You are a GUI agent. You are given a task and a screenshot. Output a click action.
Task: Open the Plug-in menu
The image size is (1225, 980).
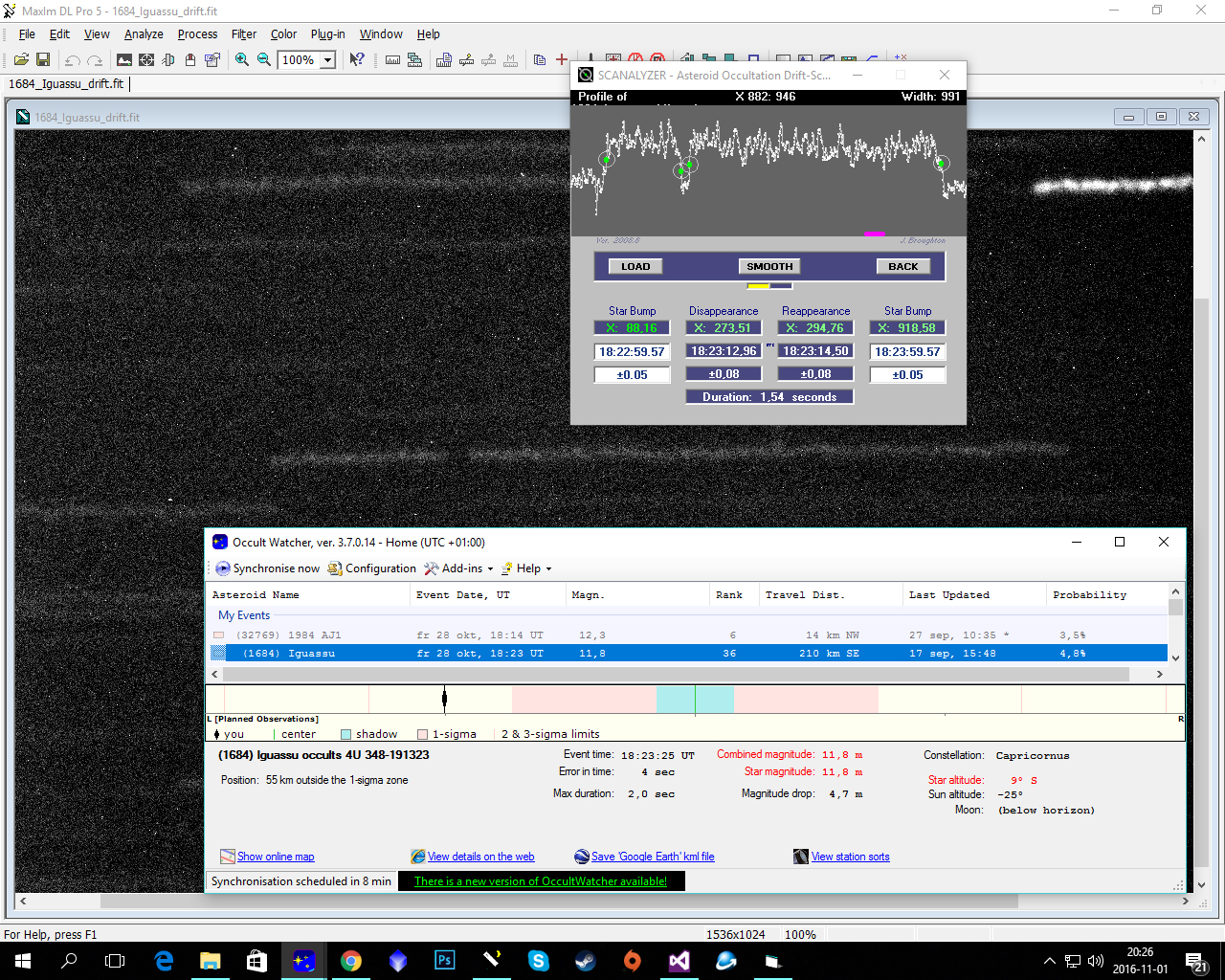pyautogui.click(x=328, y=34)
